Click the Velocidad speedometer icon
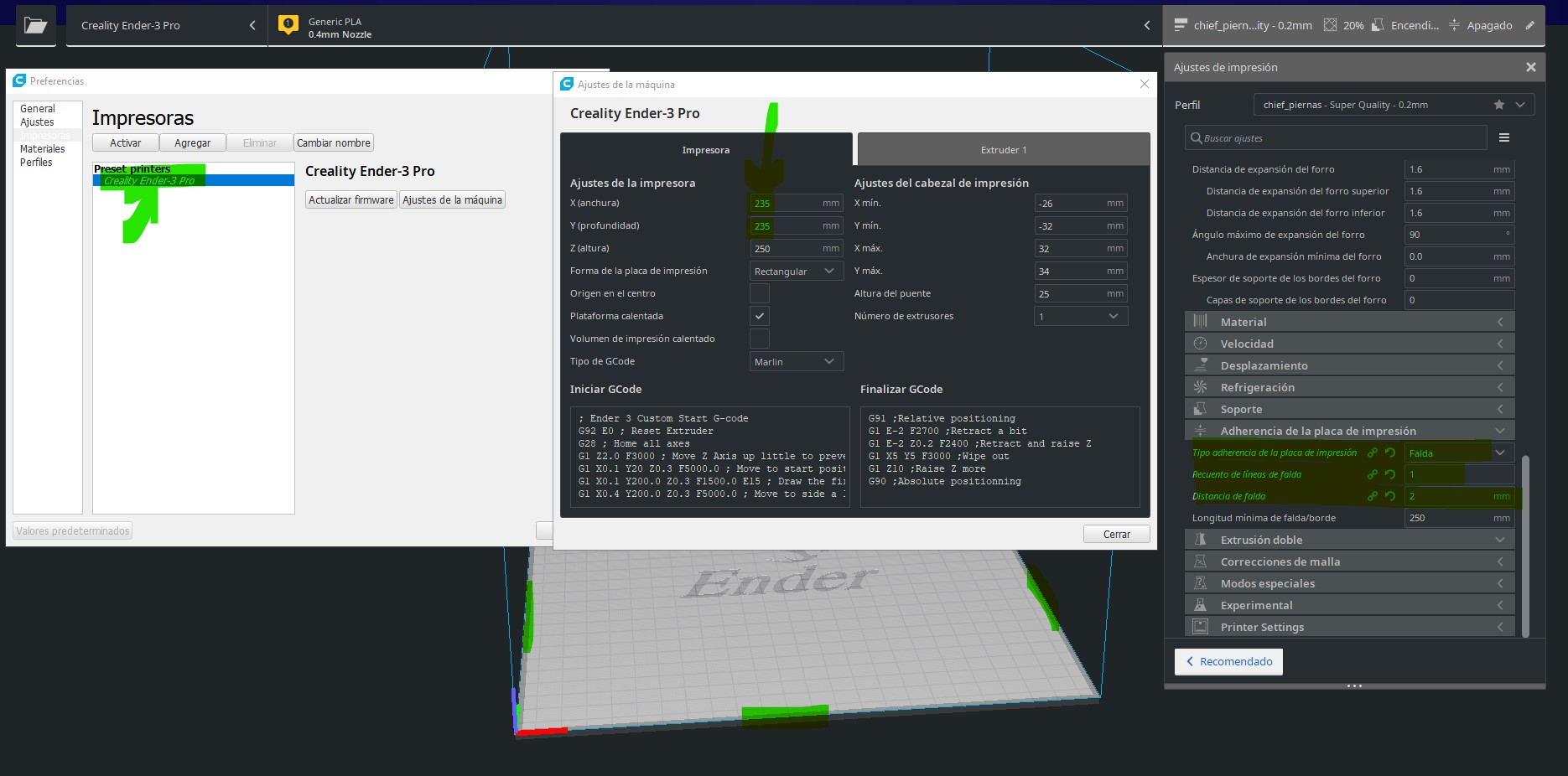The image size is (1568, 776). coord(1201,343)
